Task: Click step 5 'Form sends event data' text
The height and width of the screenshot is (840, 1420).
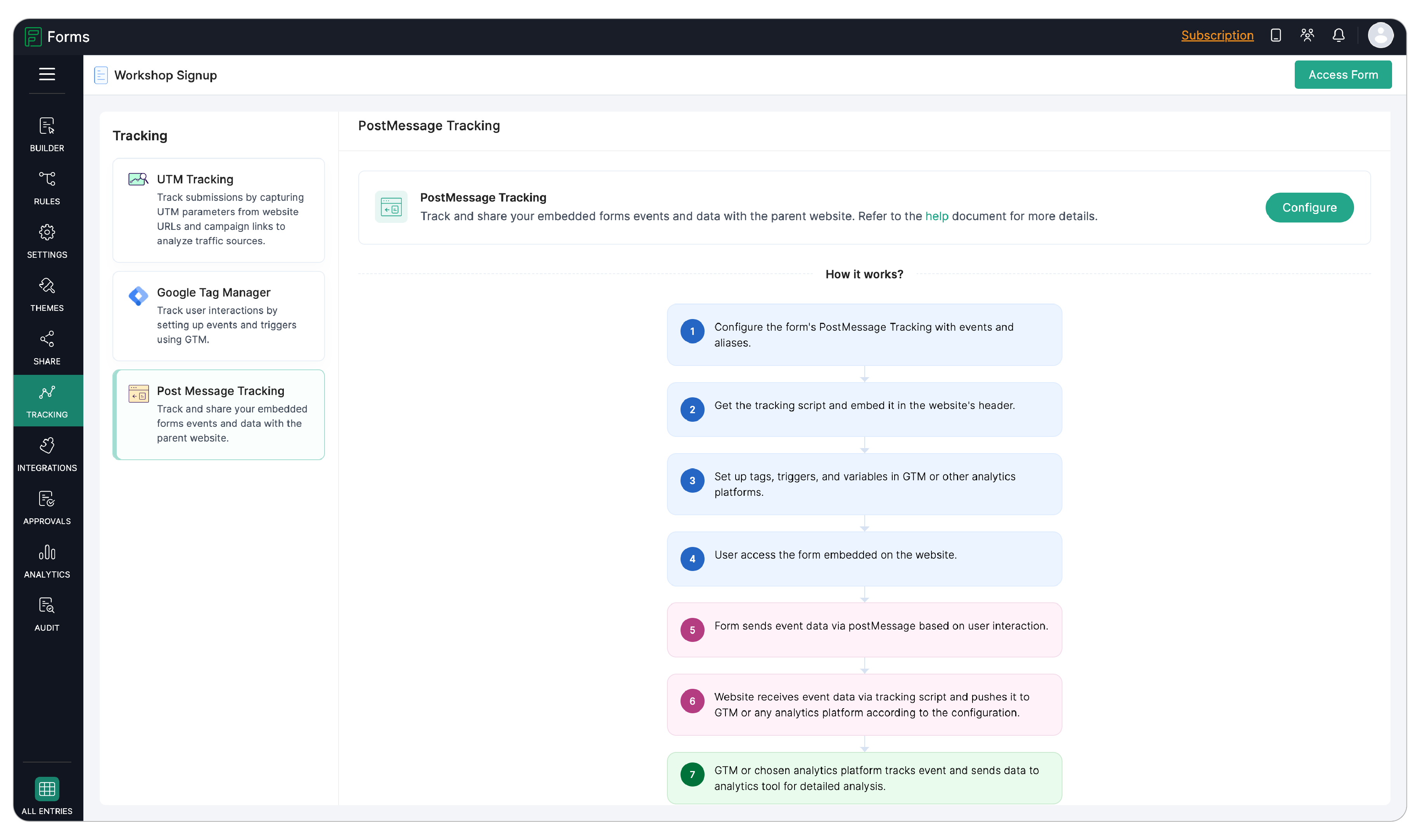Action: pos(881,626)
